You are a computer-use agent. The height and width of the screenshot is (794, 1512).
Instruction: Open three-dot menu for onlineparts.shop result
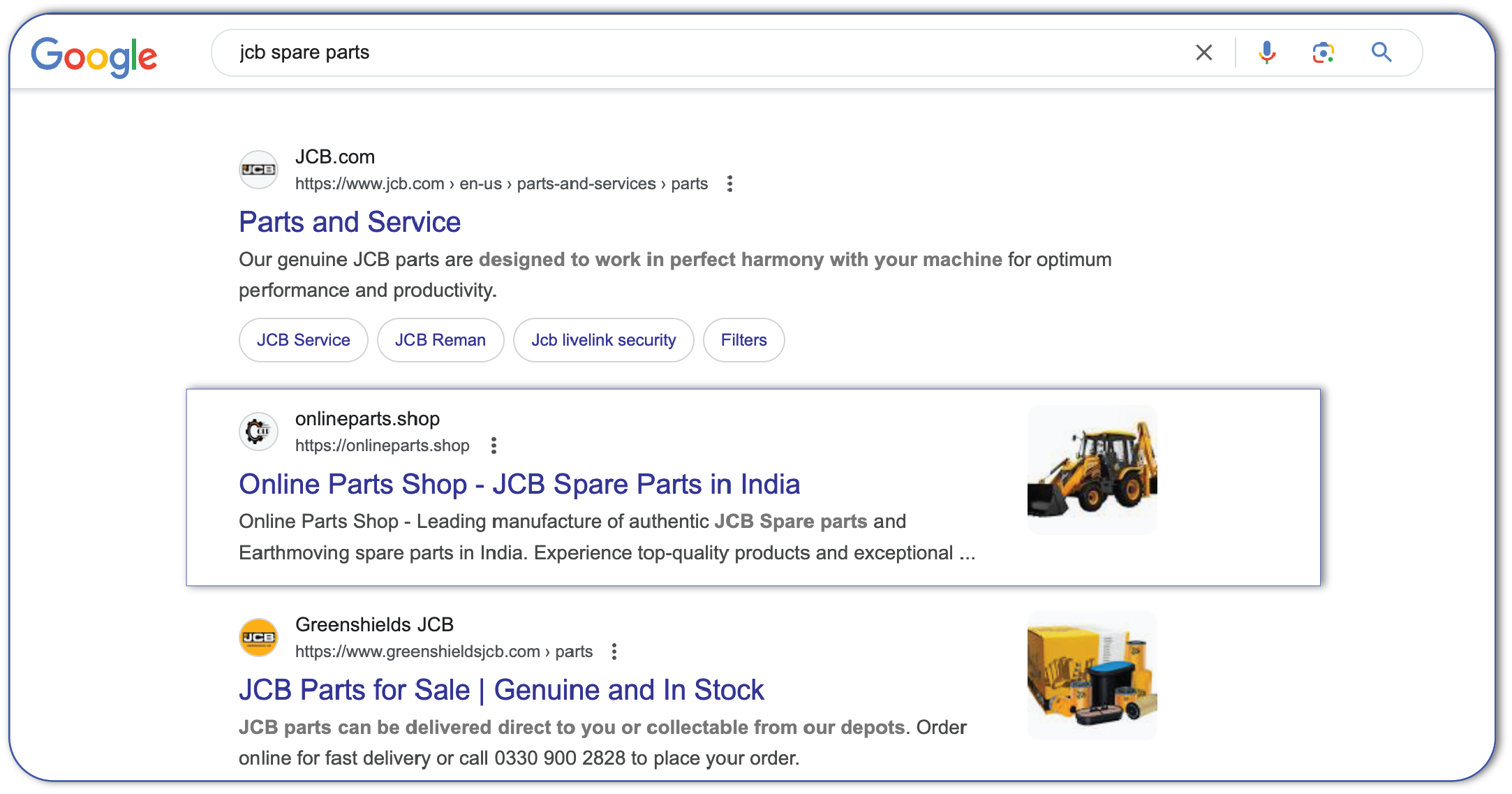[x=494, y=446]
